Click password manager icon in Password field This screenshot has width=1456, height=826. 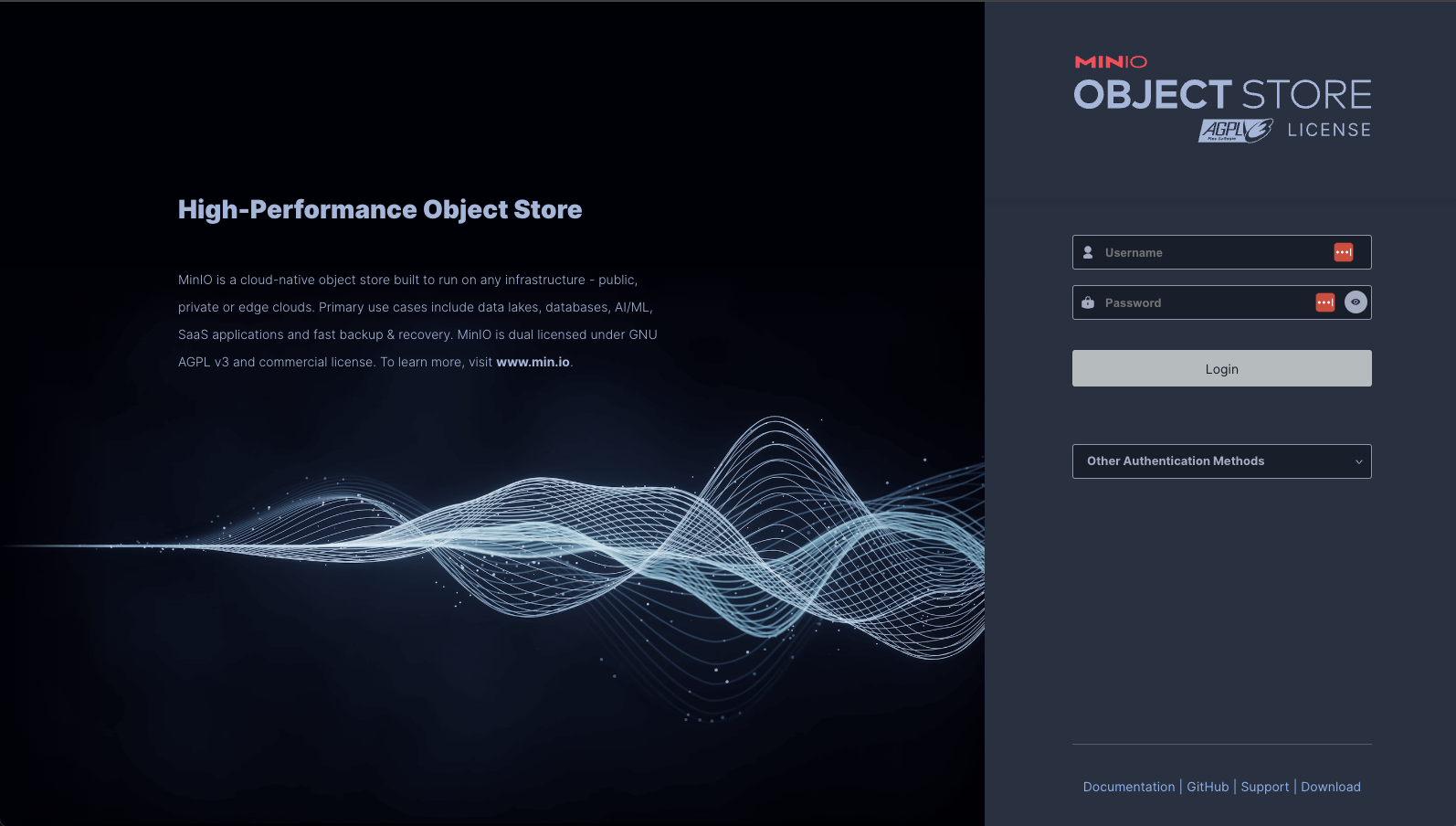tap(1324, 302)
